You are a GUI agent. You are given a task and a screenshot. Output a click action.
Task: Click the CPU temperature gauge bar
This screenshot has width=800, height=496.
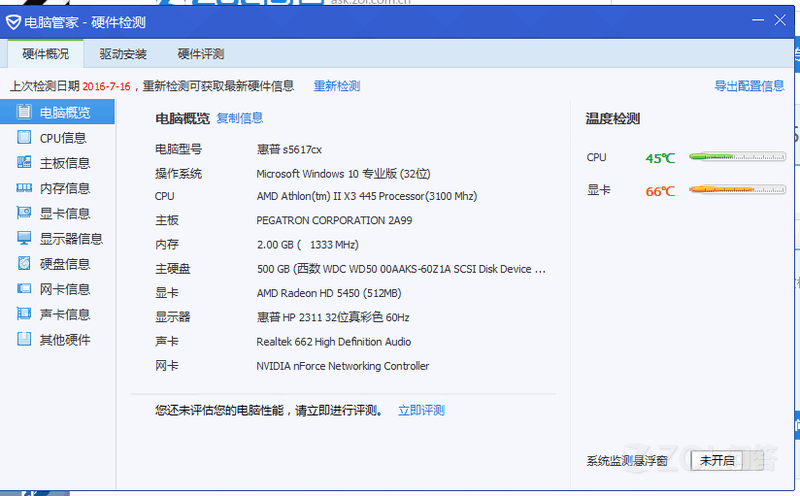coord(737,157)
